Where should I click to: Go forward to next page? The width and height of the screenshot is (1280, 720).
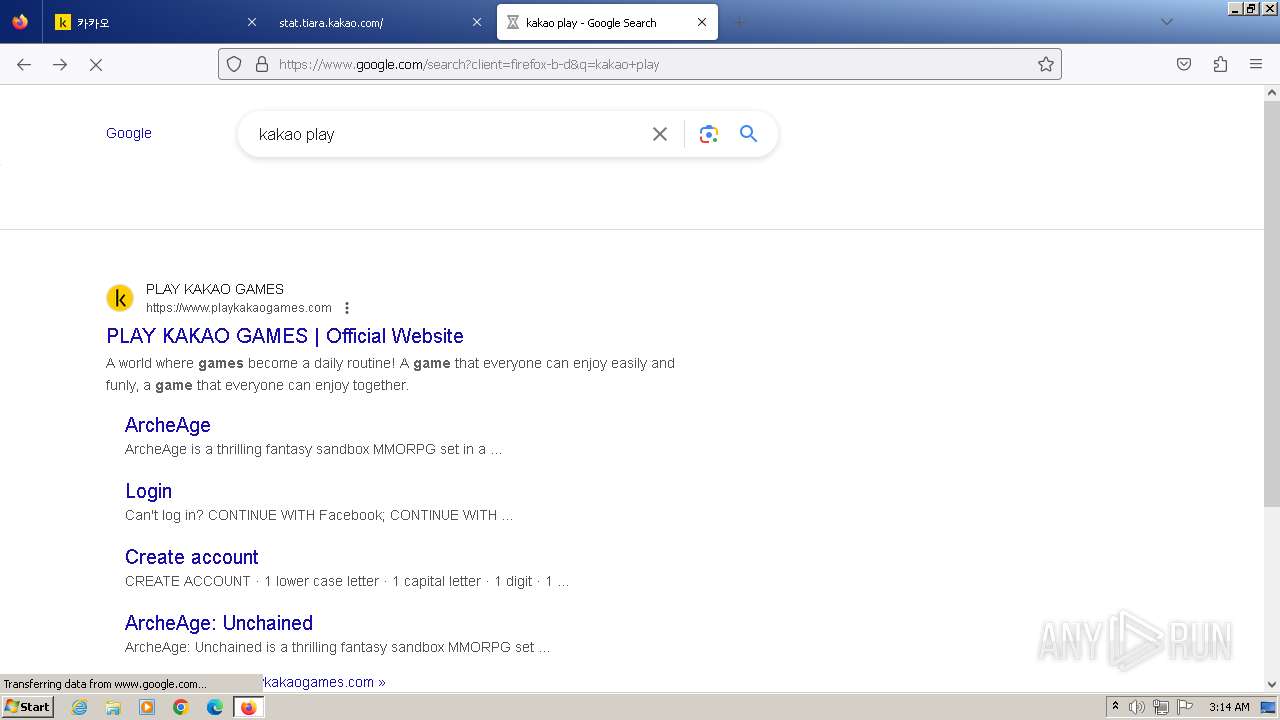[x=60, y=64]
